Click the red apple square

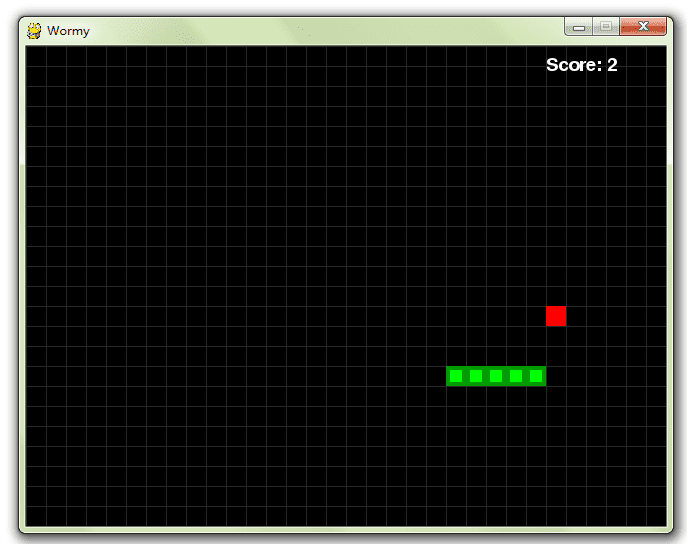tap(556, 316)
